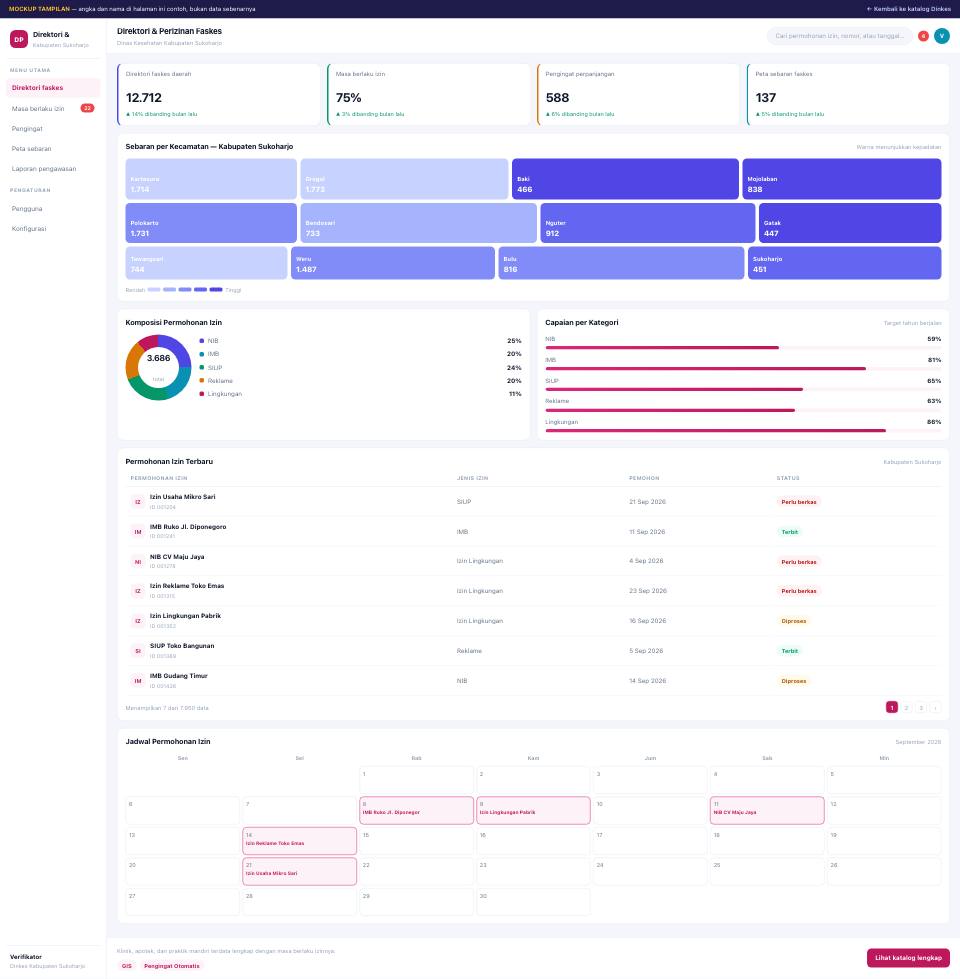This screenshot has width=960, height=979.
Task: Click the IZ icon of Izin Reklame Toko Emas
Action: pyautogui.click(x=138, y=591)
